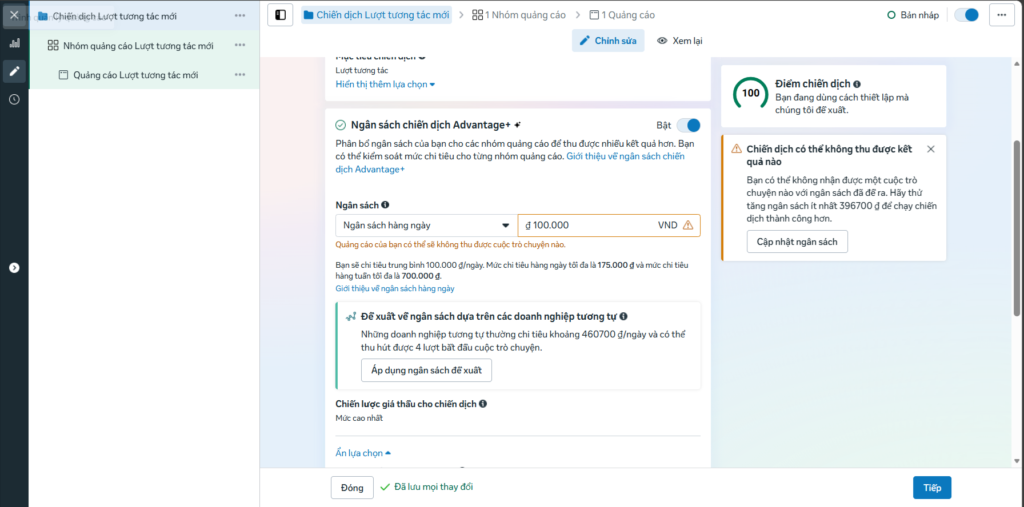Click the Đóng button
The image size is (1024, 507).
click(353, 487)
